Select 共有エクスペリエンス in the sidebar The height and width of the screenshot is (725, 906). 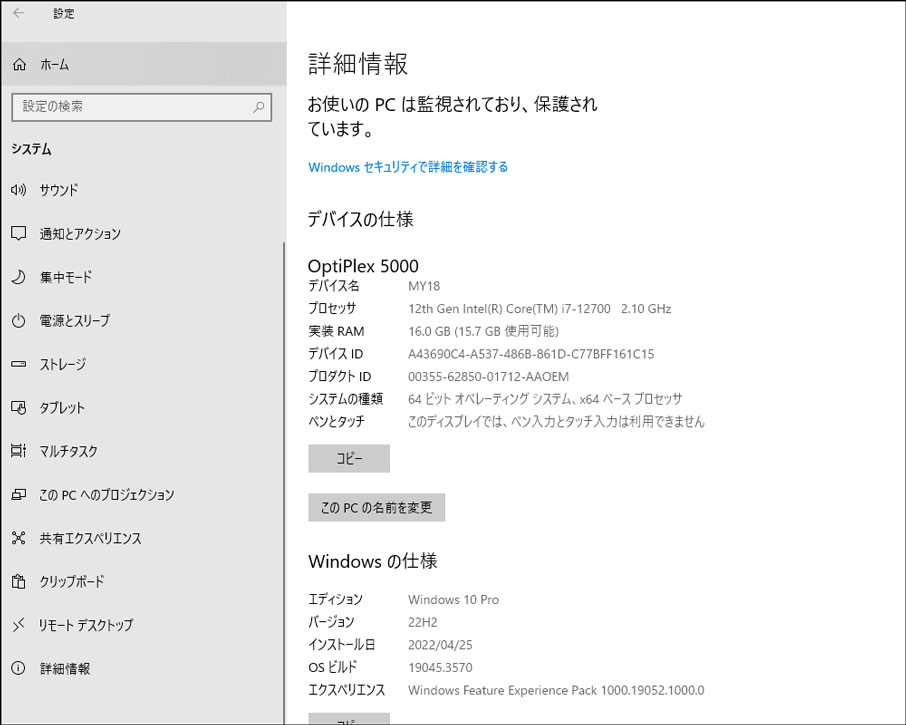pyautogui.click(x=143, y=538)
